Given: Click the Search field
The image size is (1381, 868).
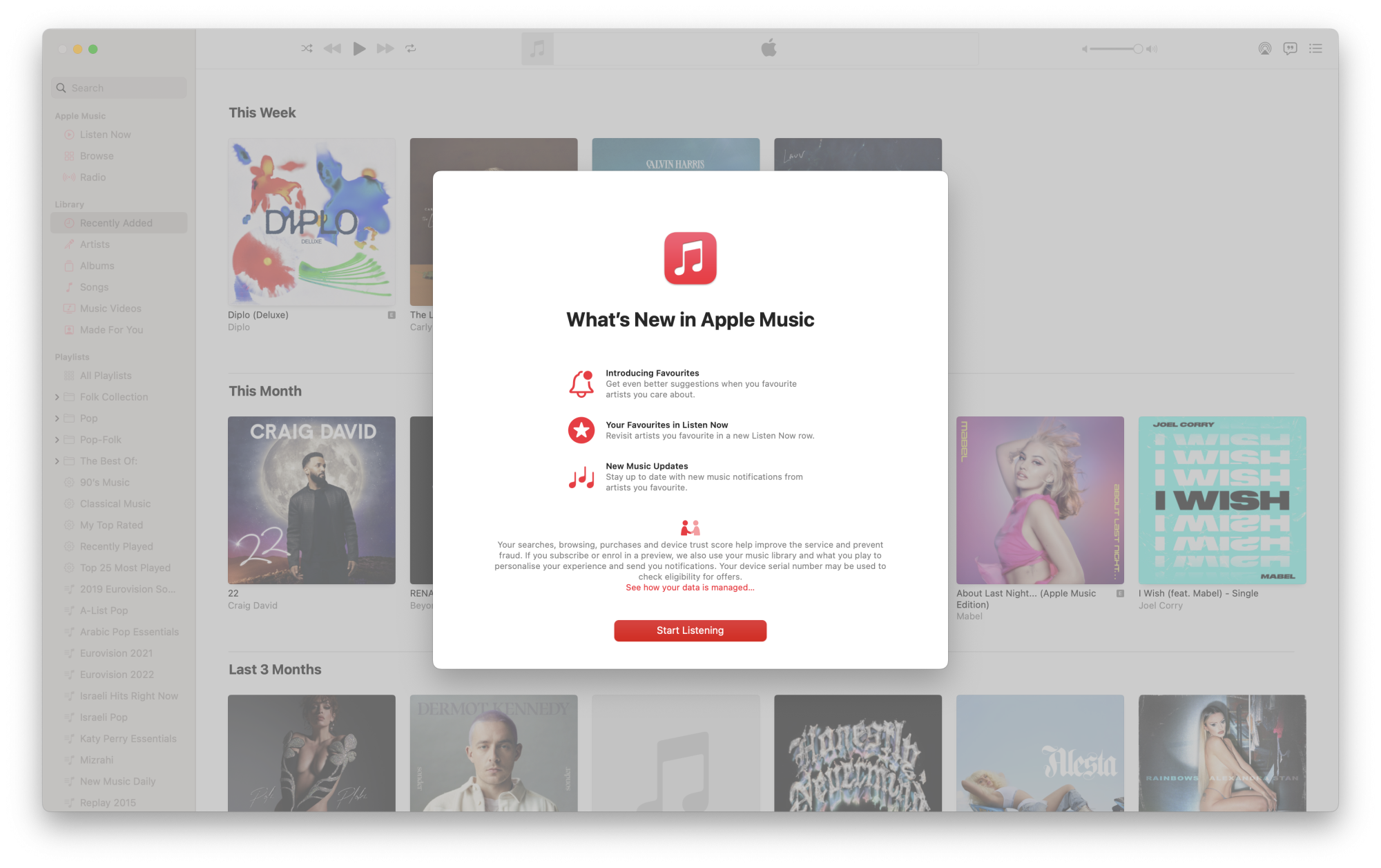Looking at the screenshot, I should pos(119,88).
